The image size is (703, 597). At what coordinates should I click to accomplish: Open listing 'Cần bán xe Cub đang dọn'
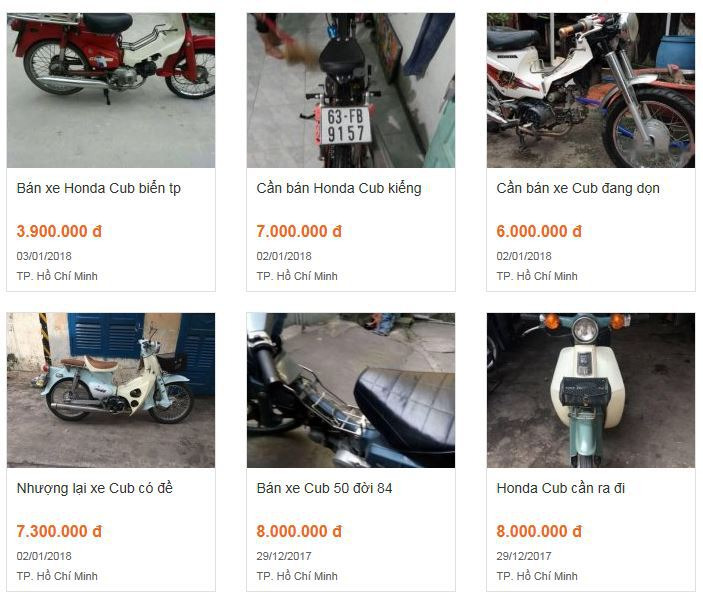pos(578,188)
